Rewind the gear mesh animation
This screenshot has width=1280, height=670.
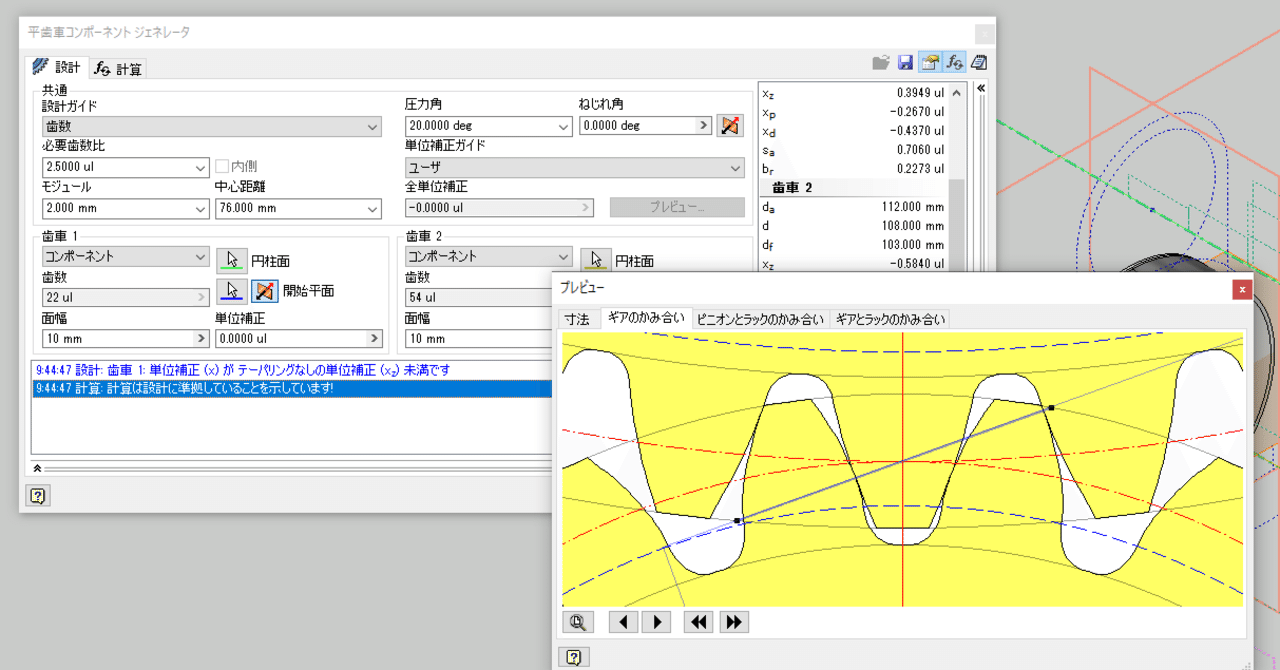699,622
